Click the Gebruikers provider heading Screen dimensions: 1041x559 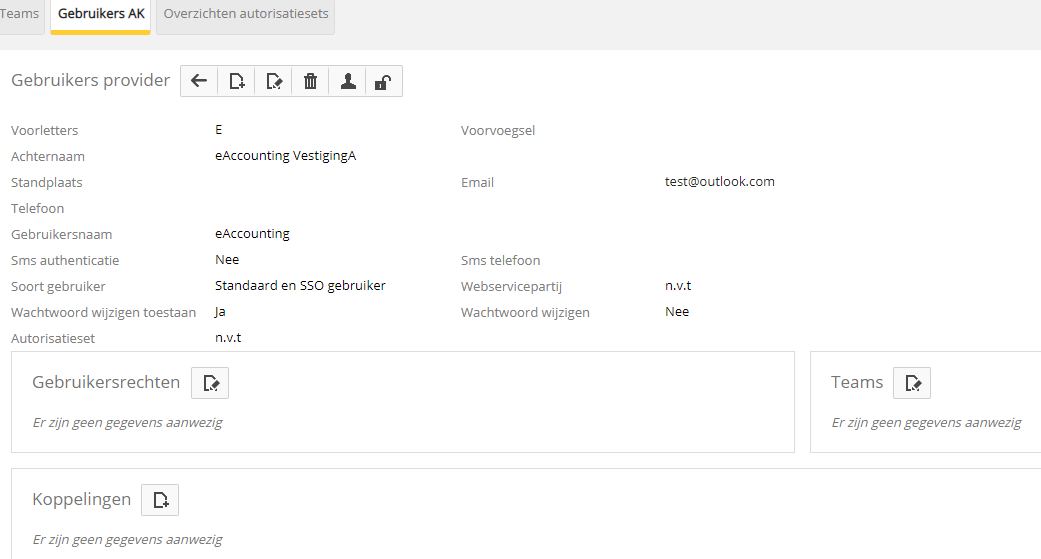click(91, 81)
